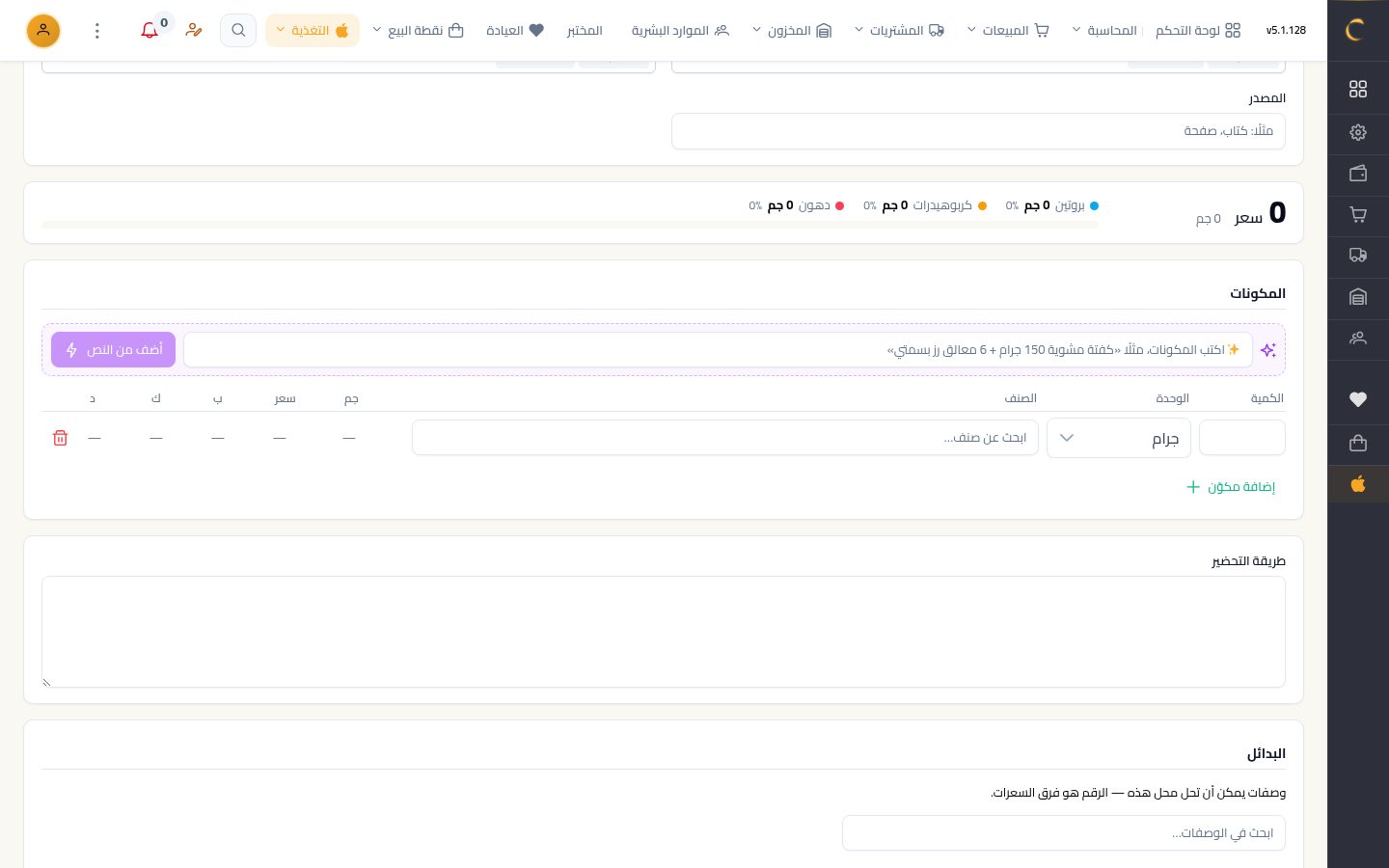Expand the نقطة البيع menu
This screenshot has width=1389, height=868.
[x=418, y=31]
